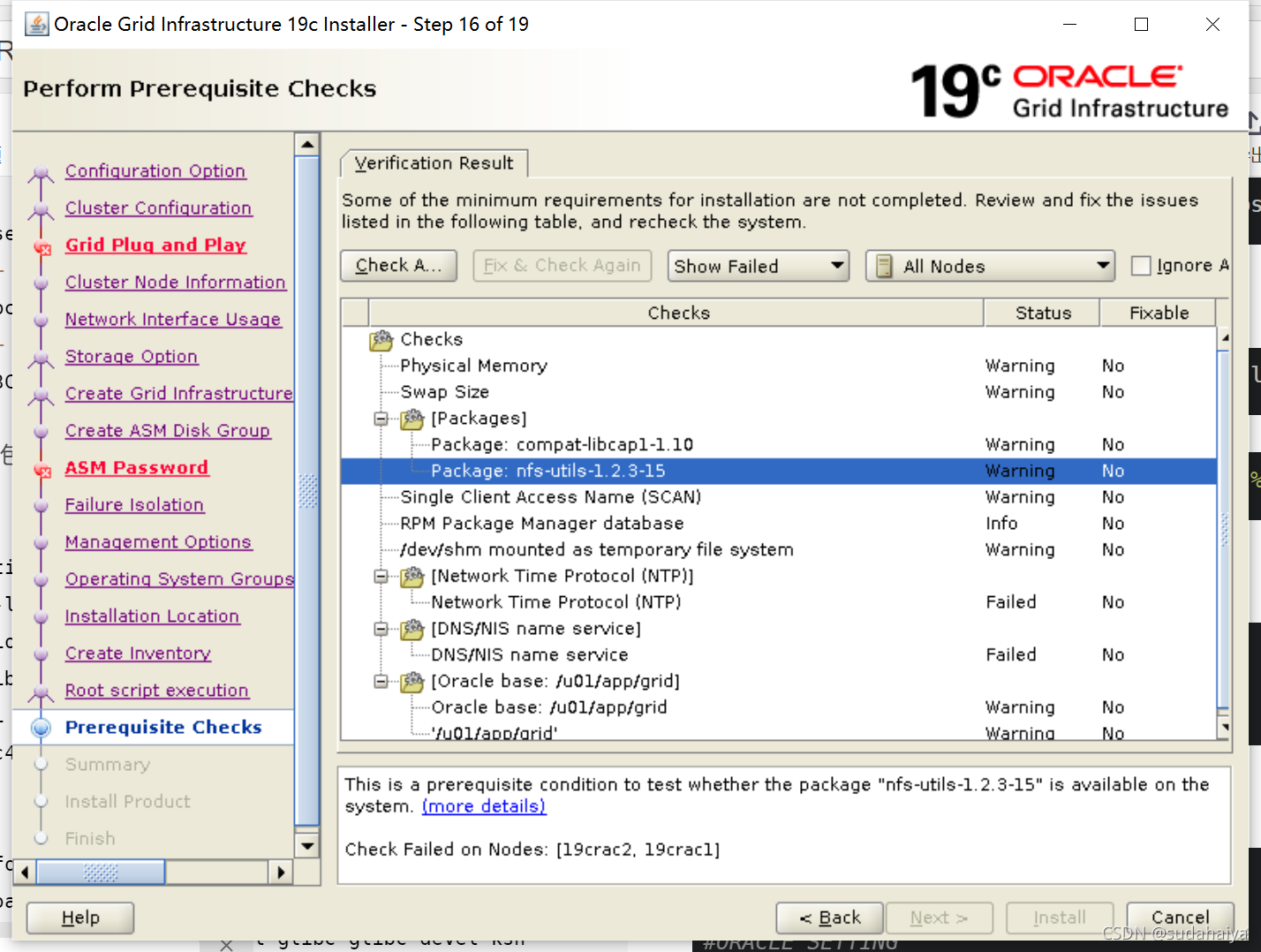Screen dimensions: 1261x952
Task: Enable the Ignore All checkbox
Action: [x=1141, y=266]
